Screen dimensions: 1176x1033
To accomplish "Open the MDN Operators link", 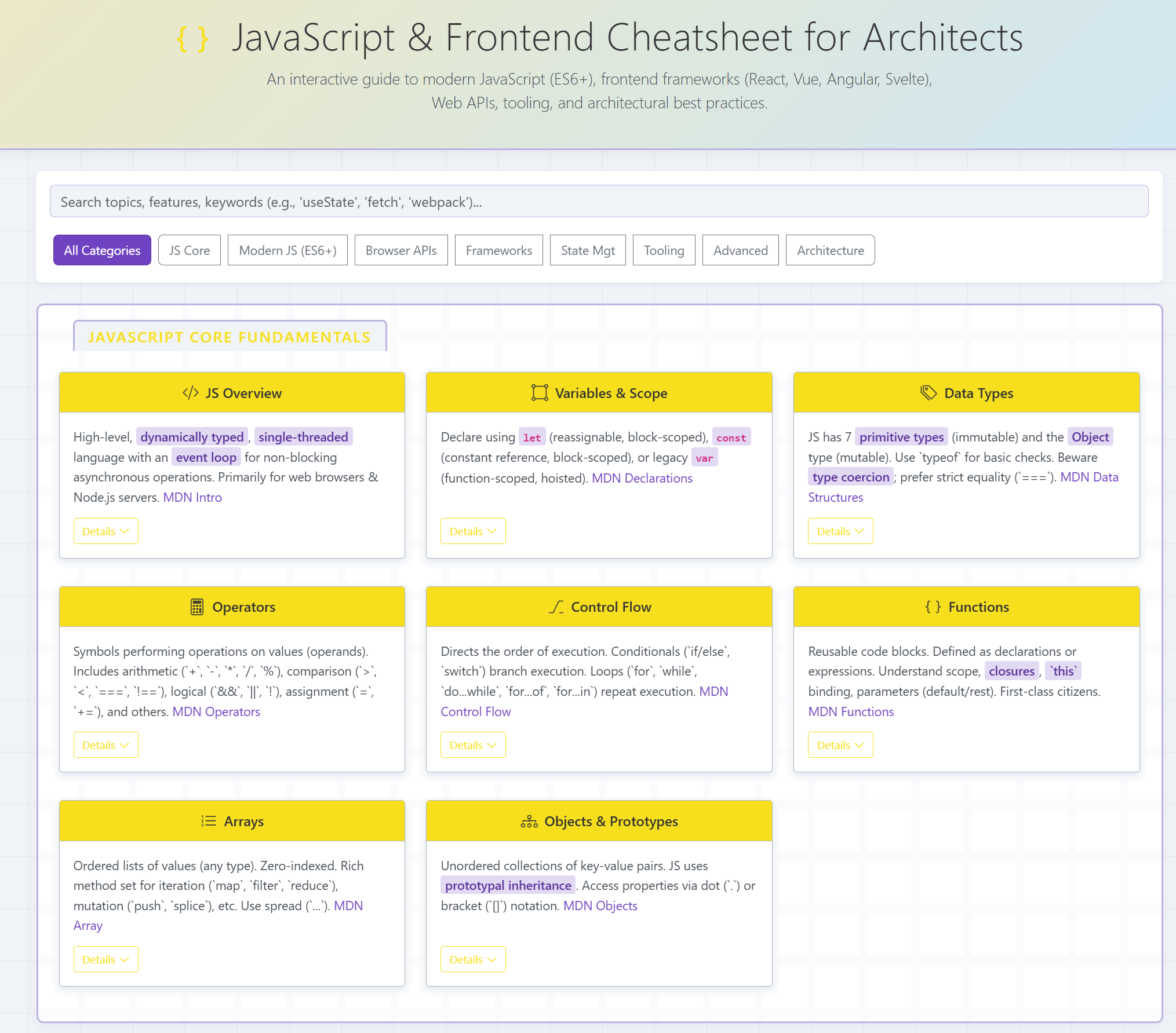I will point(216,711).
